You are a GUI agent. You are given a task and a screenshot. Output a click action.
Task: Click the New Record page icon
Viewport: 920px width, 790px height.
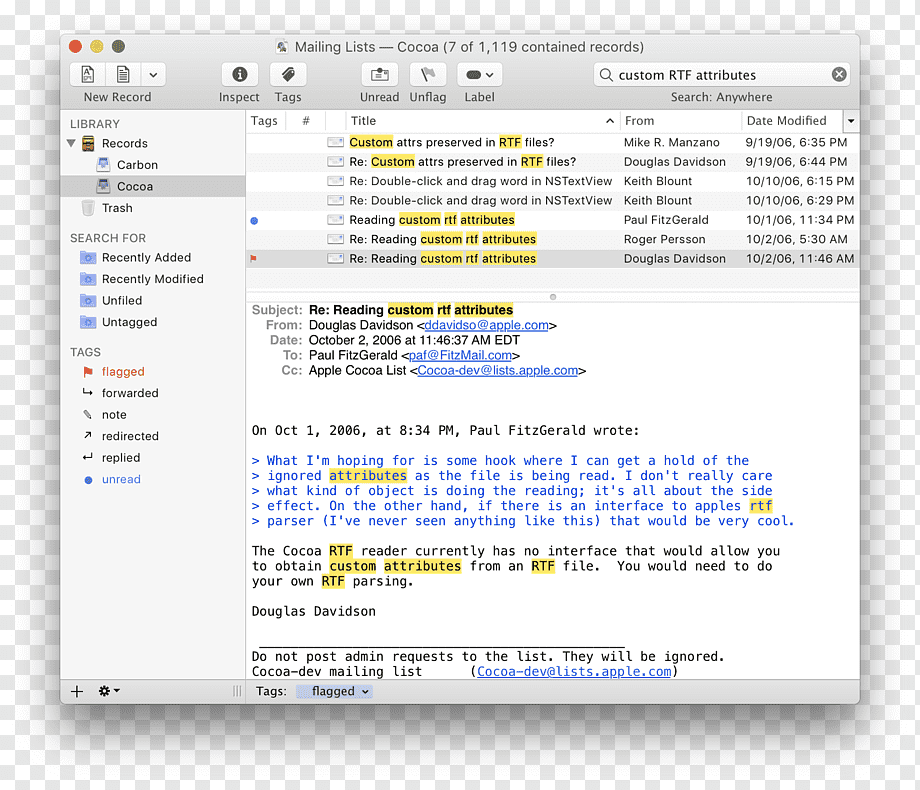[x=87, y=75]
